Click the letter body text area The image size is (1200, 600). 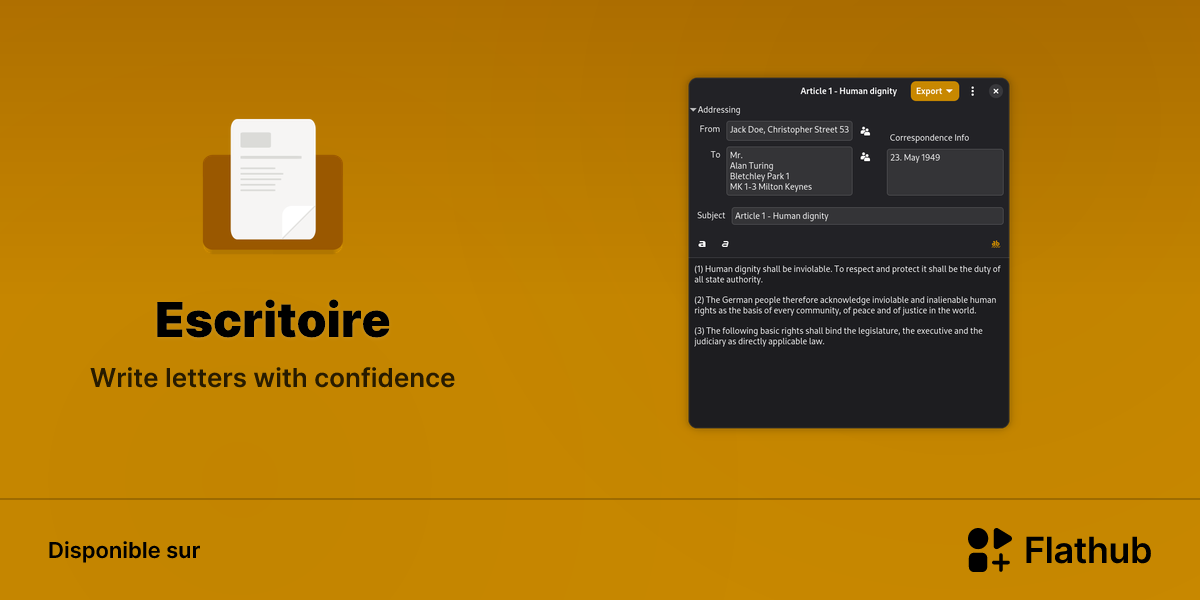click(x=848, y=342)
